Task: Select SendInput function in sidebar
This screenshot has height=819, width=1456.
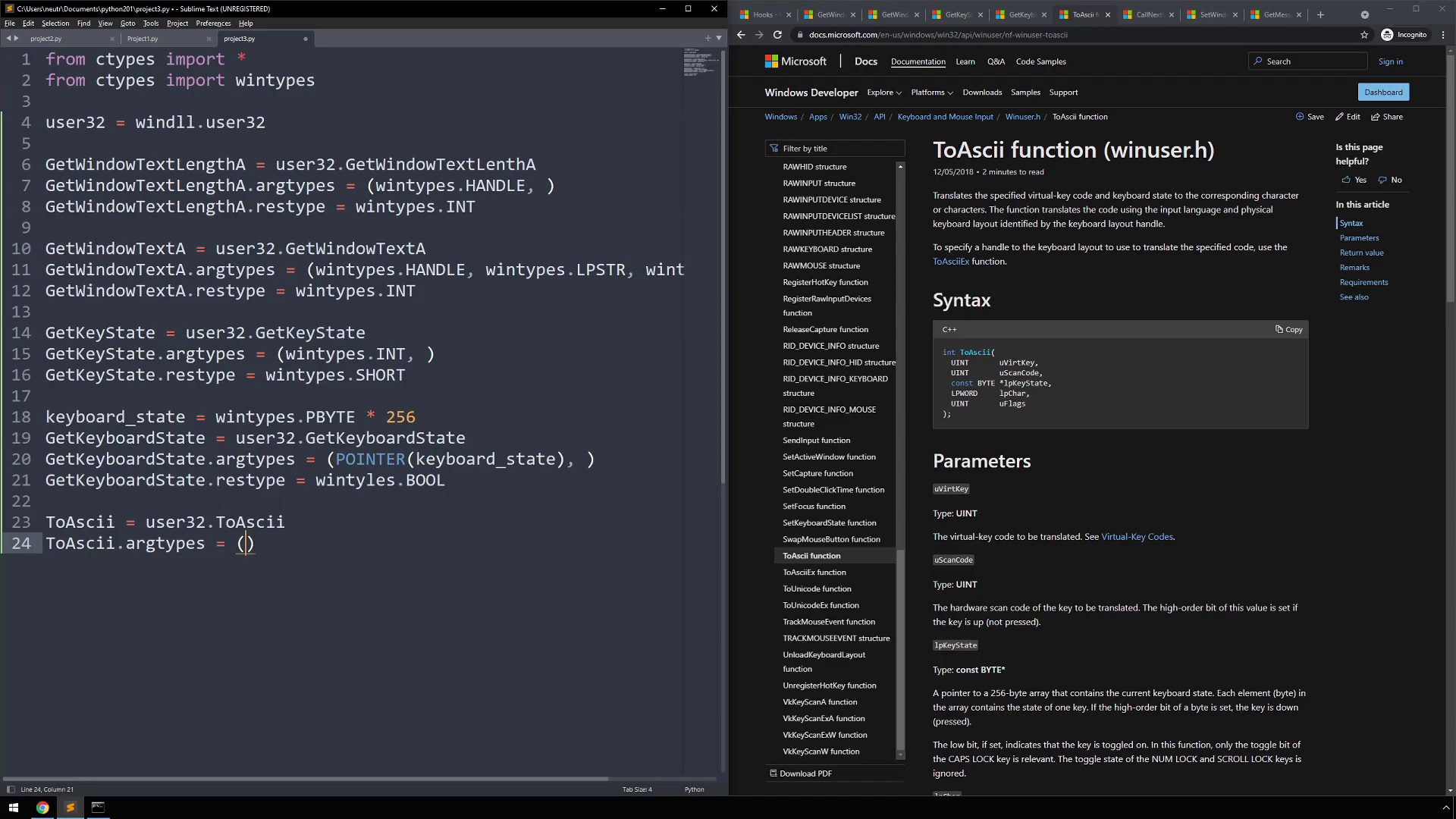Action: (816, 441)
